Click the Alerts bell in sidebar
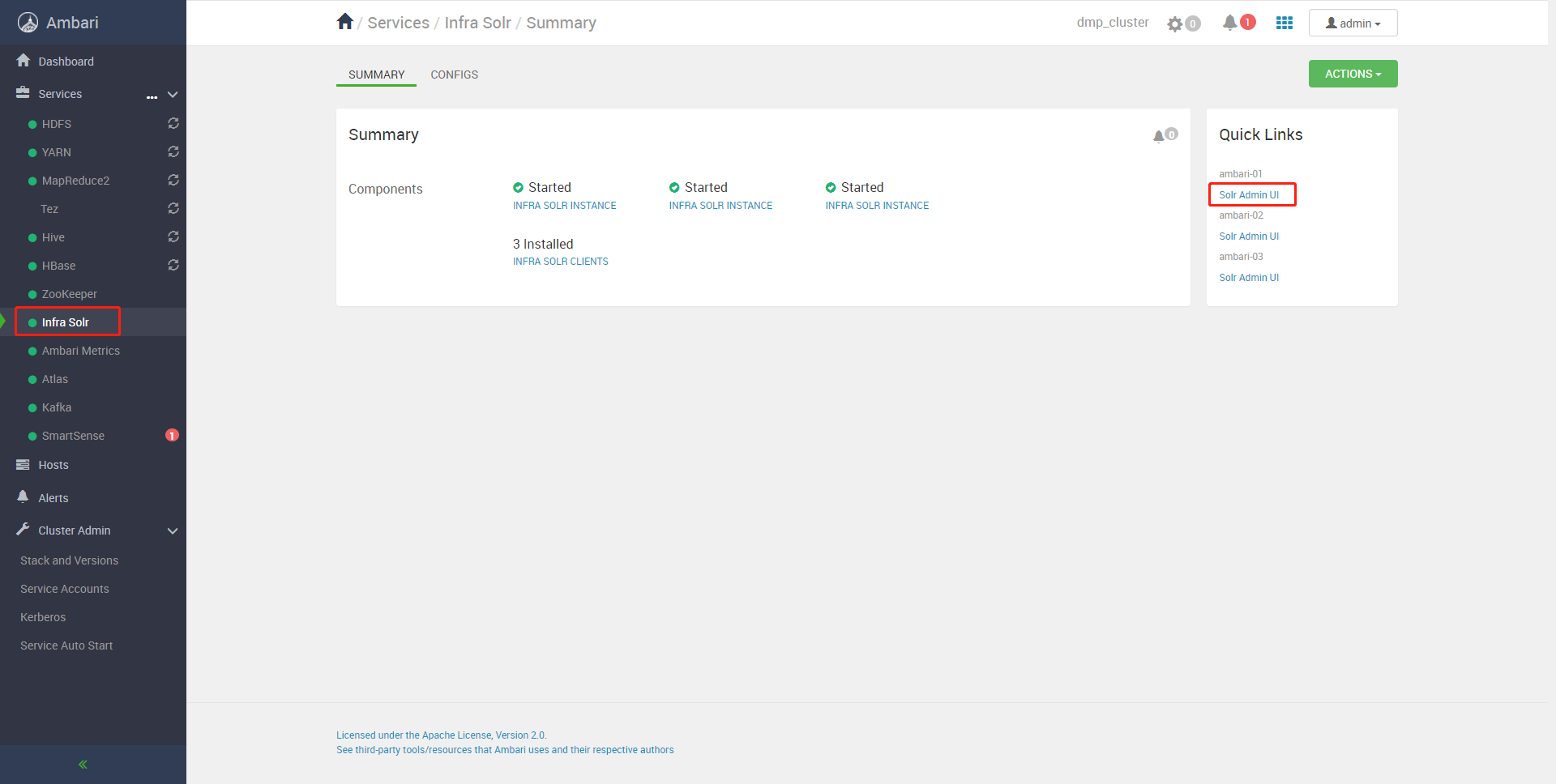The width and height of the screenshot is (1556, 784). (x=23, y=496)
